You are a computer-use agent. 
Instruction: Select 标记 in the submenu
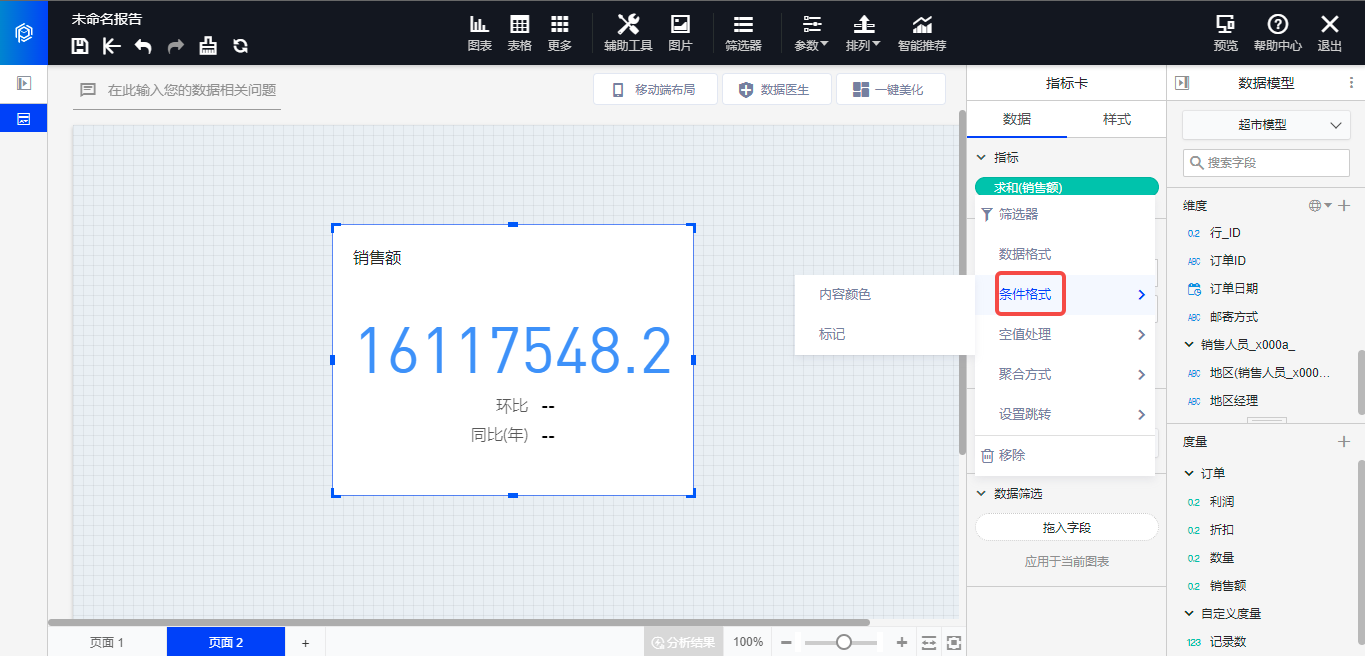point(885,334)
